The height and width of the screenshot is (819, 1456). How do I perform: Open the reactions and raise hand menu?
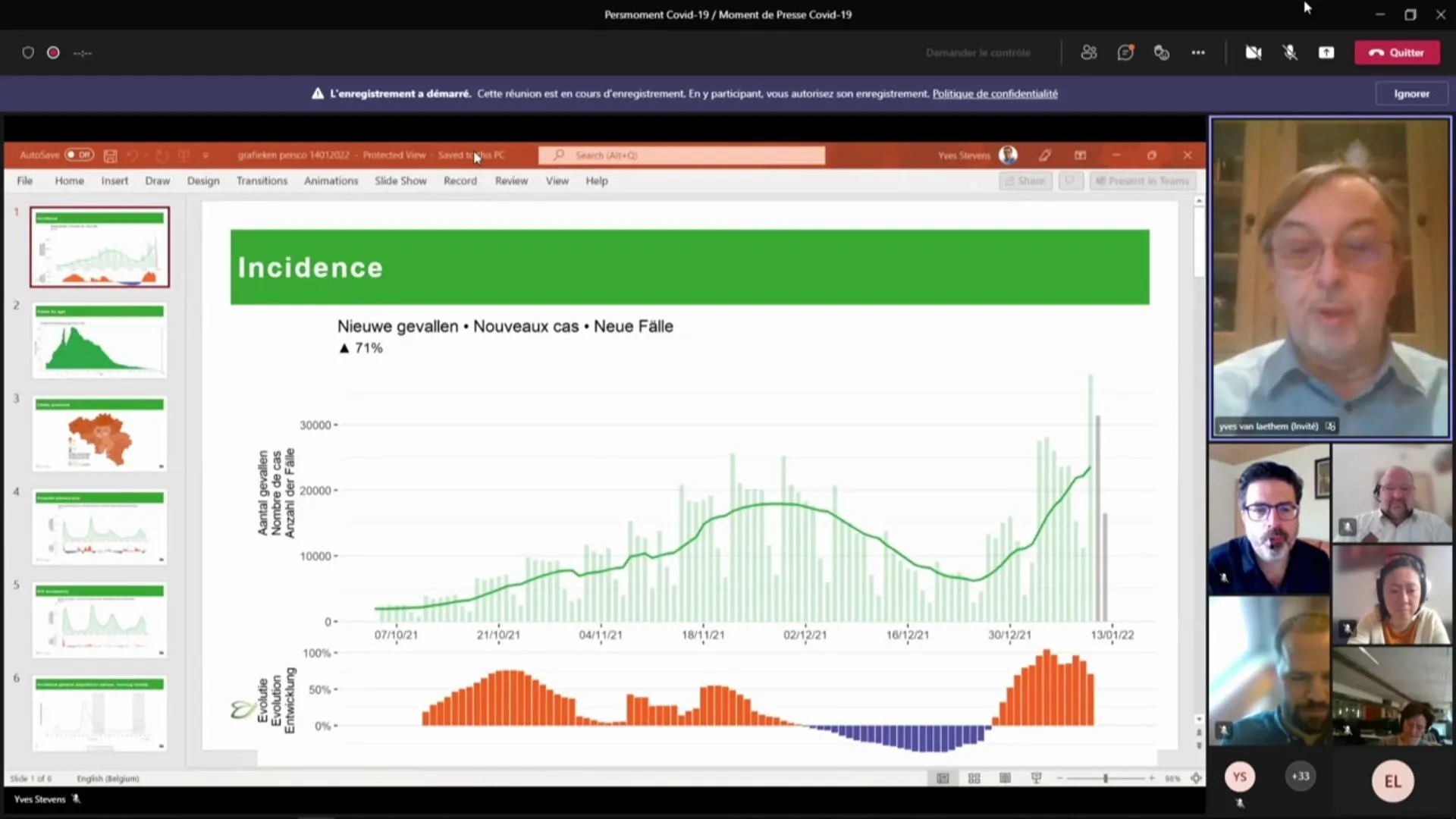pyautogui.click(x=1162, y=52)
